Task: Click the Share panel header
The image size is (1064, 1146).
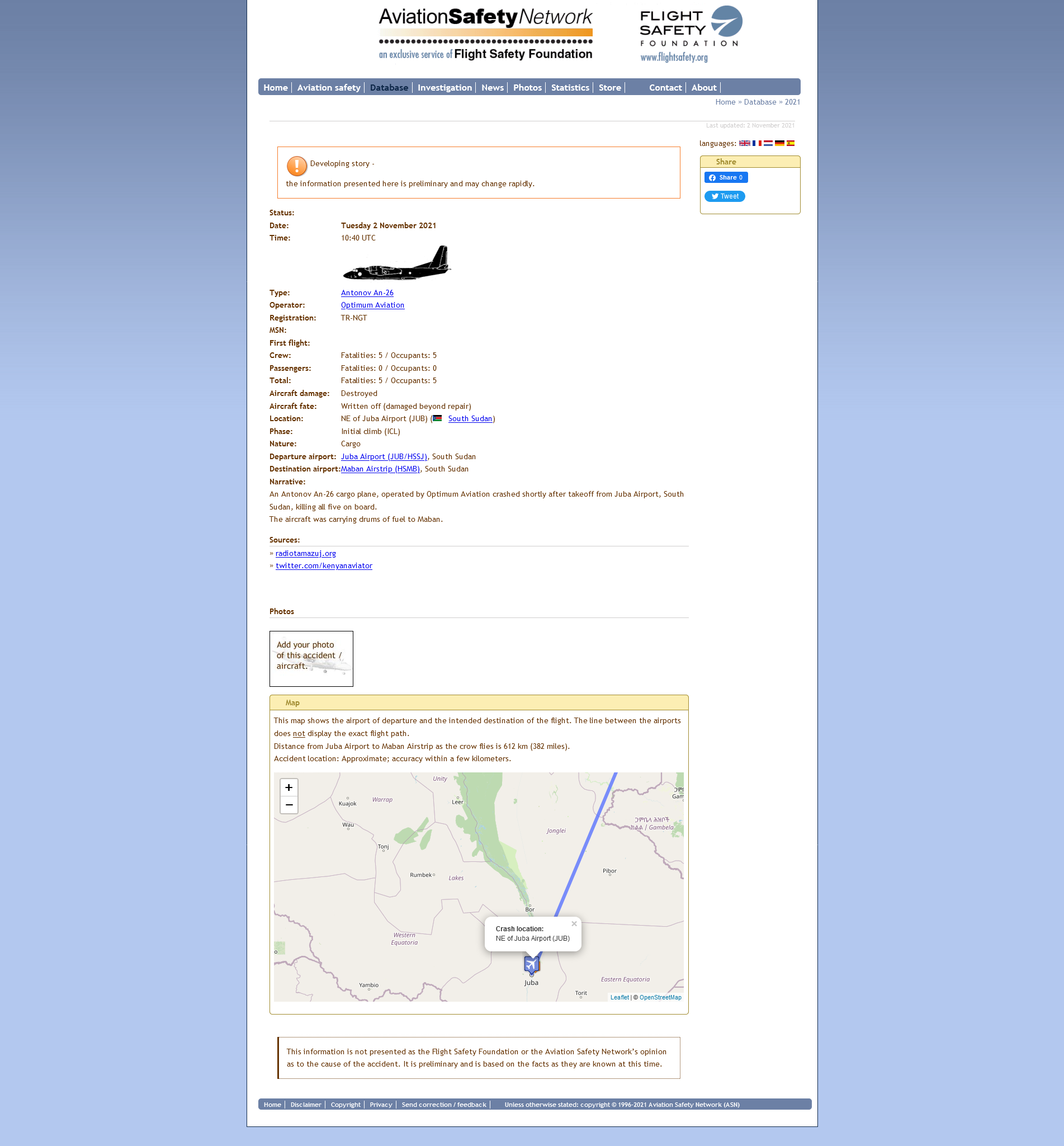Action: pyautogui.click(x=750, y=162)
